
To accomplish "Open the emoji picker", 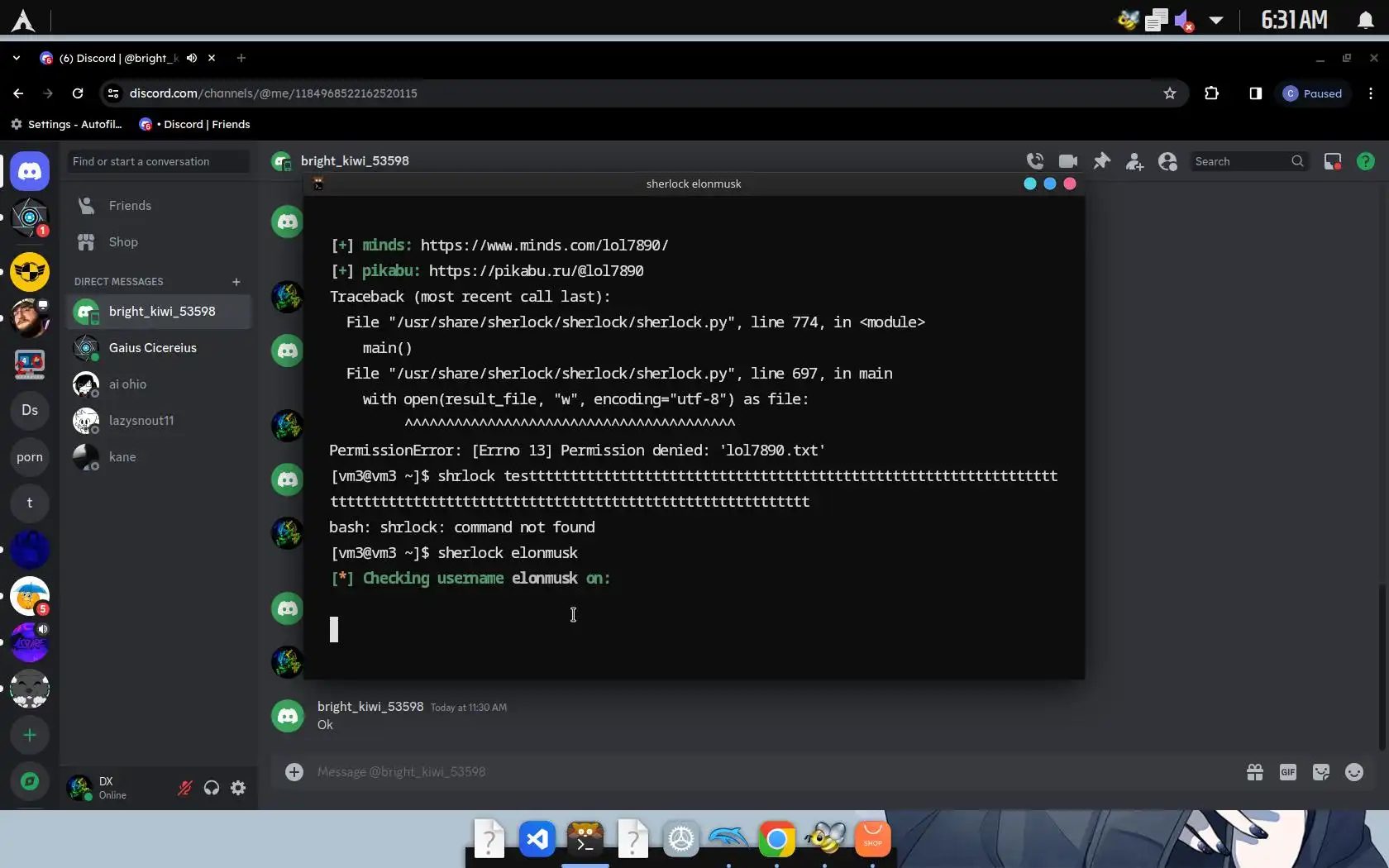I will click(x=1354, y=772).
